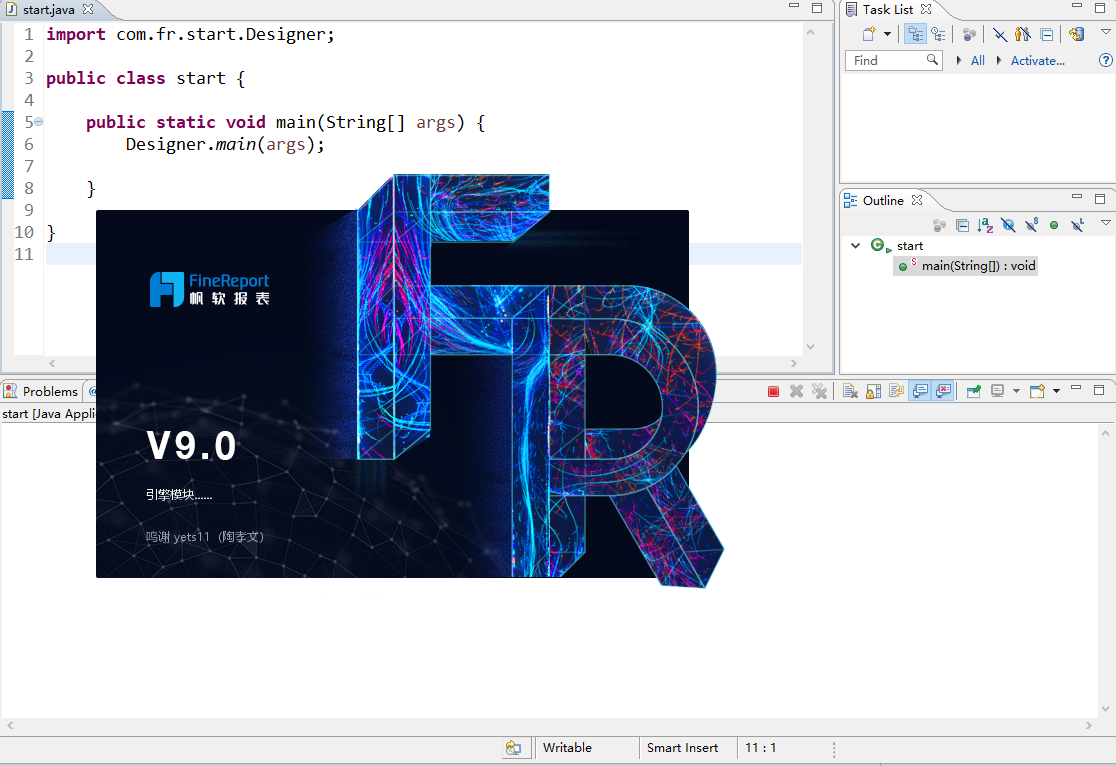
Task: Click the Find input field in Task List
Action: (886, 61)
